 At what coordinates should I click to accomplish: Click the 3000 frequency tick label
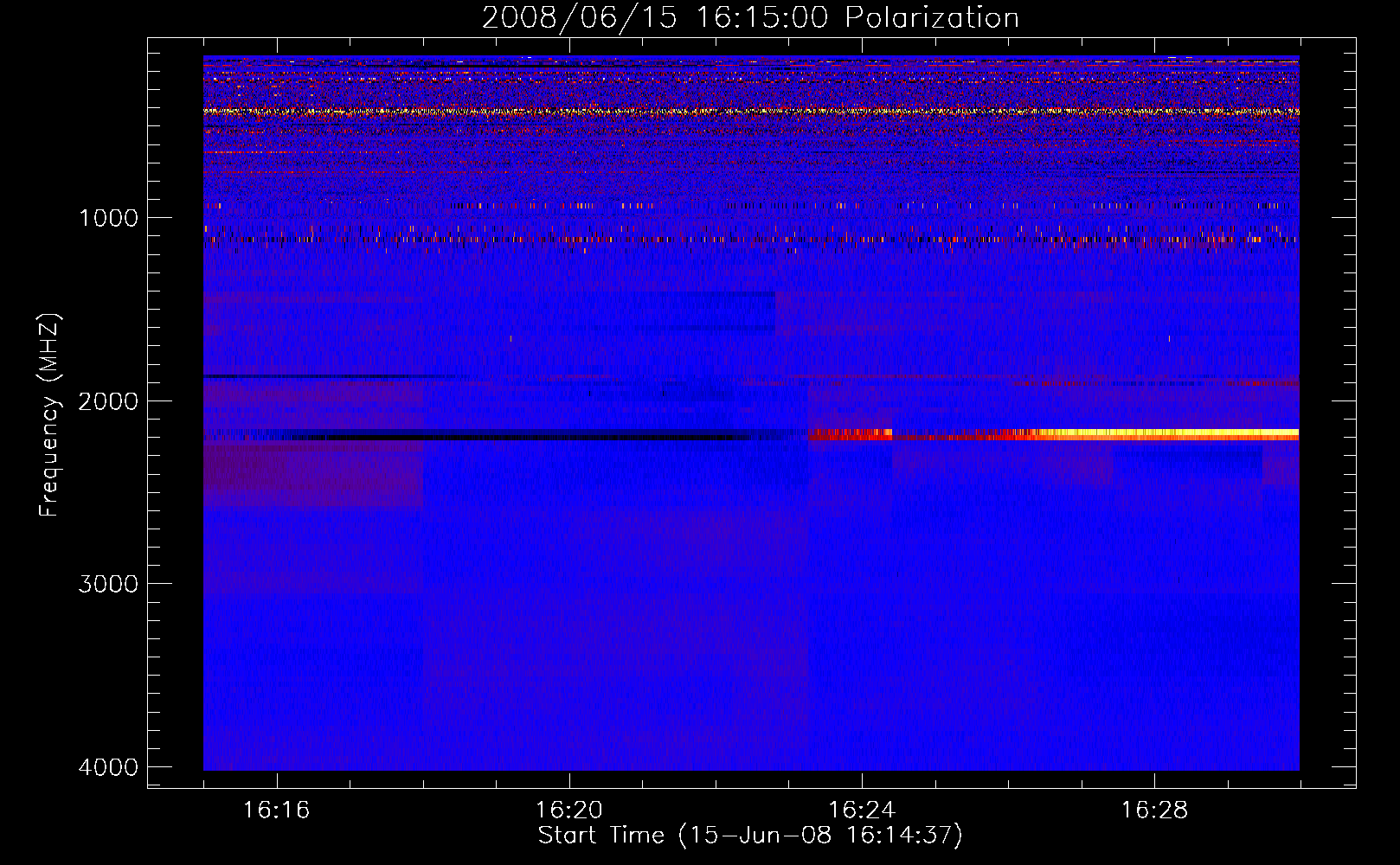click(x=109, y=584)
